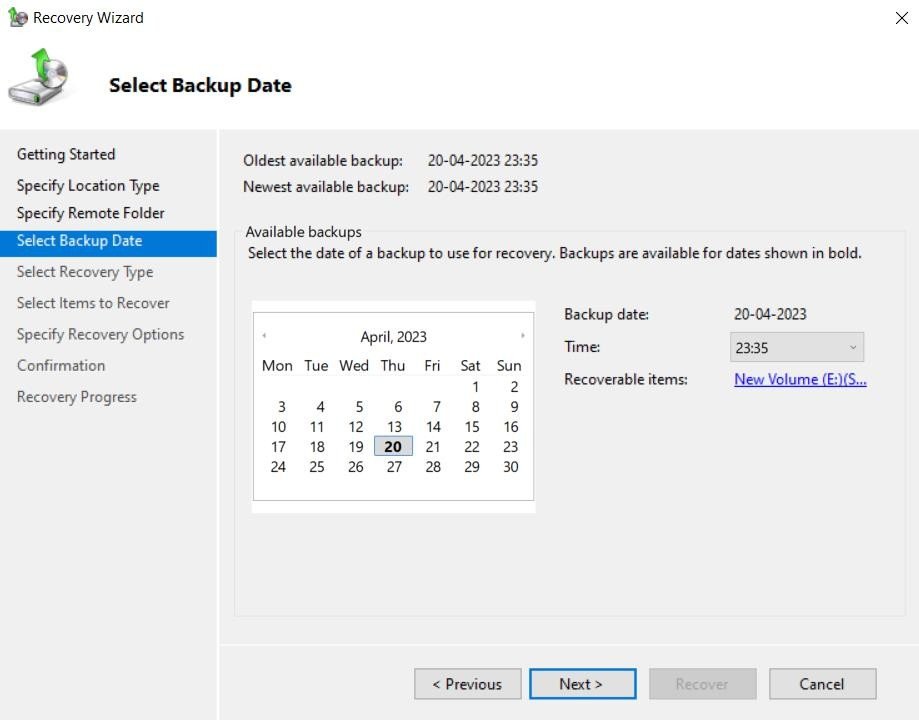Select date 23 in calendar
Image resolution: width=919 pixels, height=720 pixels.
(510, 447)
